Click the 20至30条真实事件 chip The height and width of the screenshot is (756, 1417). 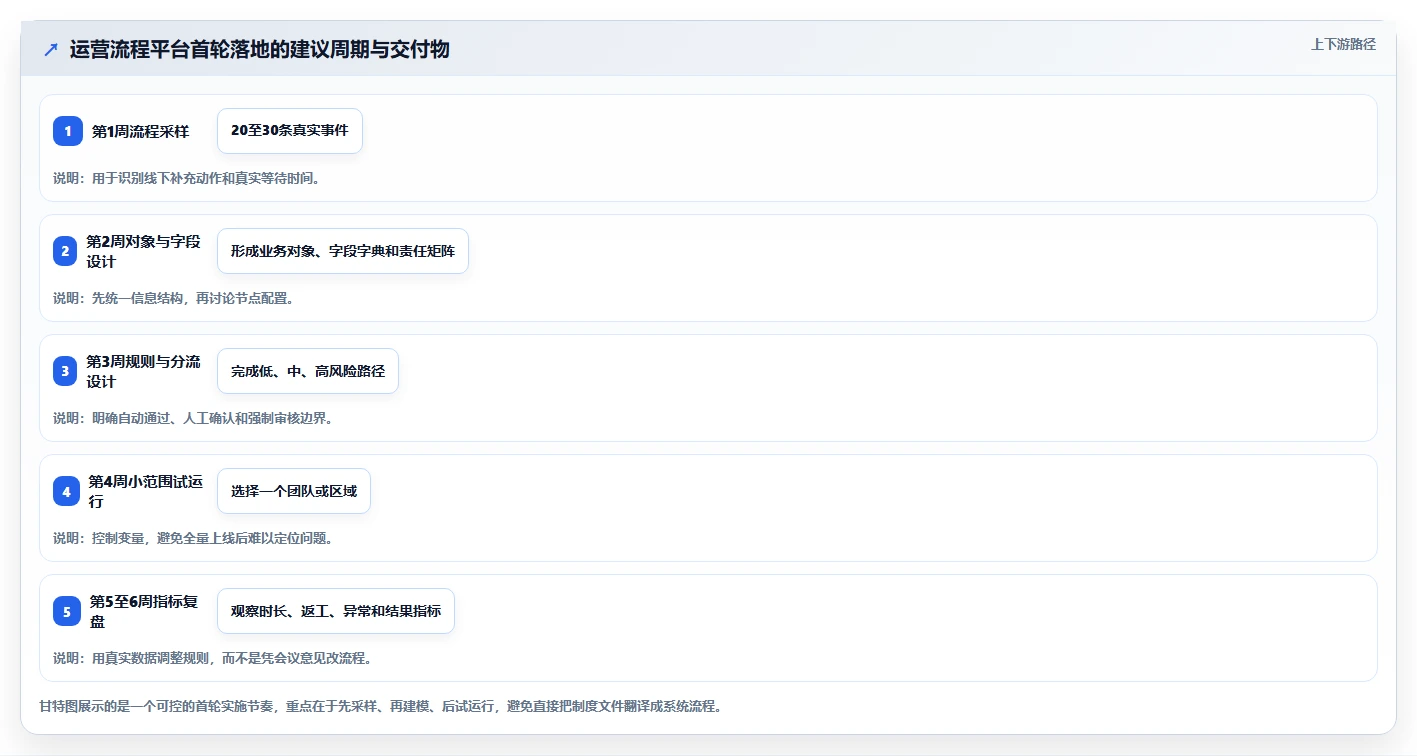pyautogui.click(x=290, y=131)
